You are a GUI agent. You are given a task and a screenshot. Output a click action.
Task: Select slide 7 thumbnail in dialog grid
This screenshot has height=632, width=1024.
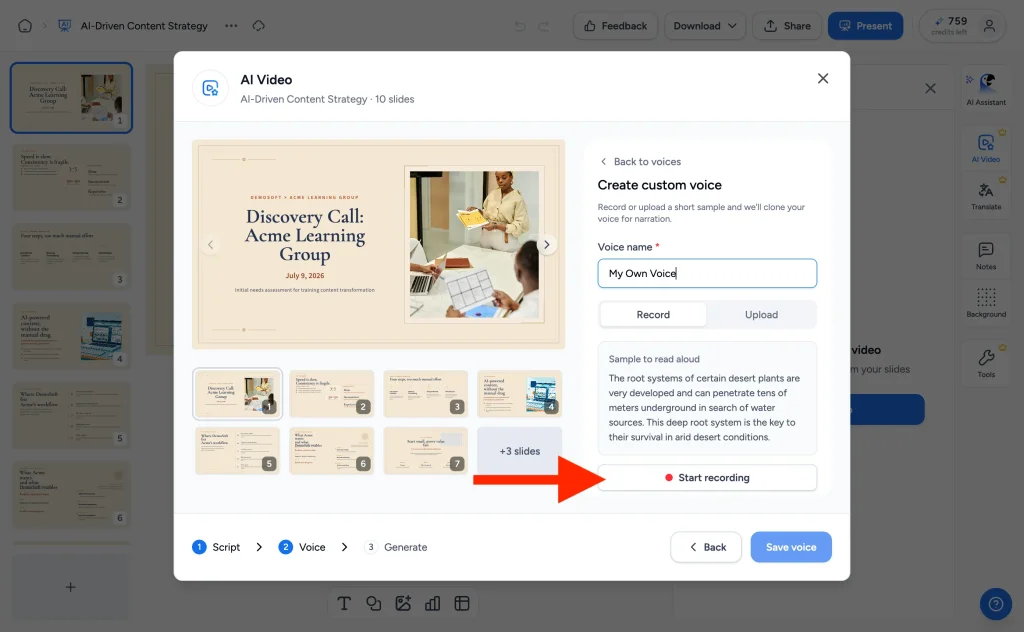[426, 450]
